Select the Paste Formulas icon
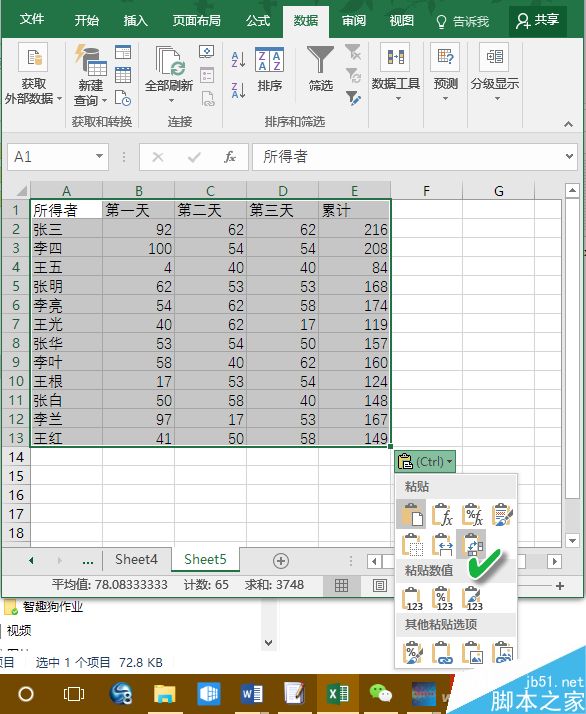This screenshot has height=714, width=586. click(x=442, y=515)
